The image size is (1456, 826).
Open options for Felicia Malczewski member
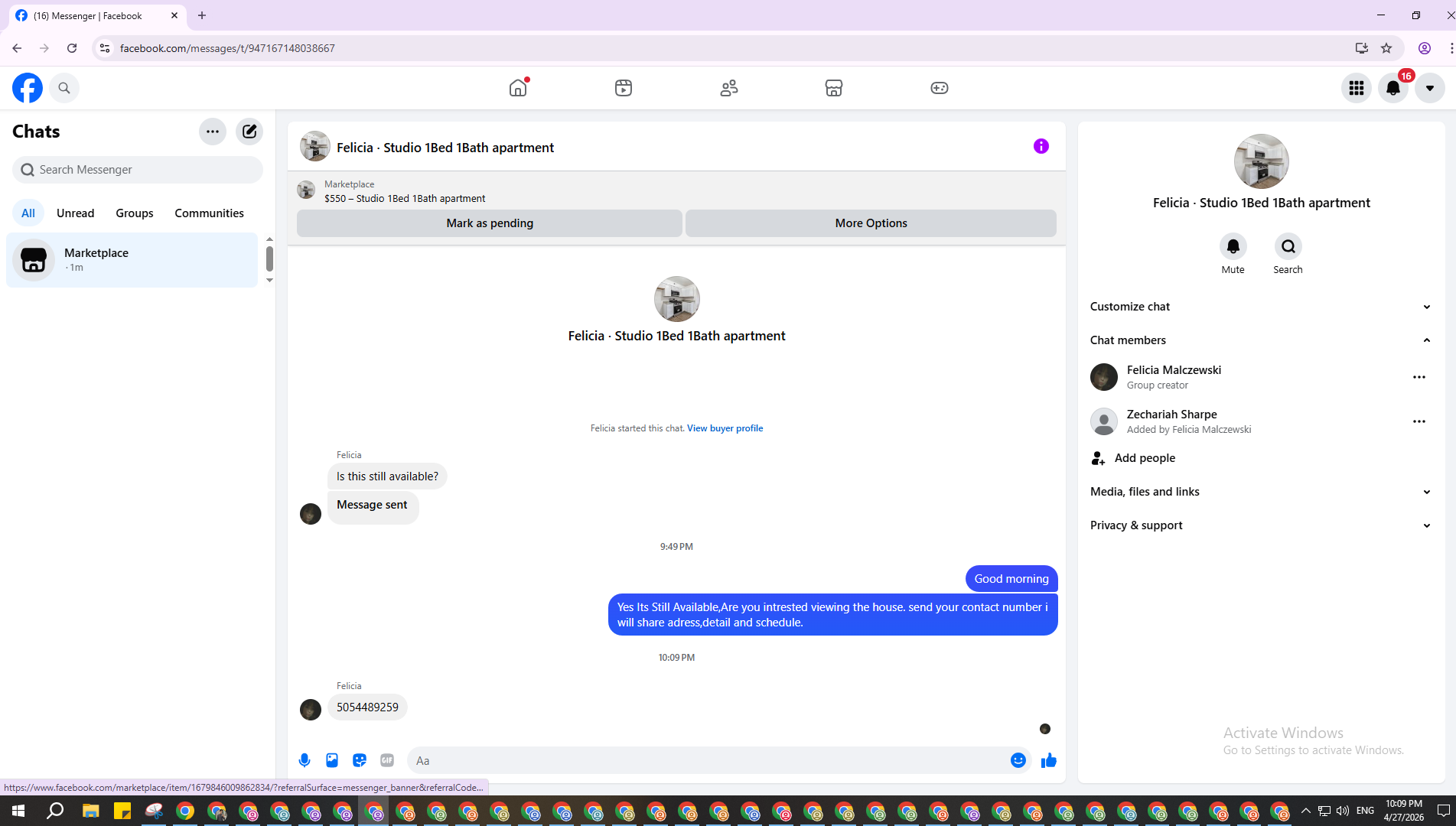(x=1419, y=377)
